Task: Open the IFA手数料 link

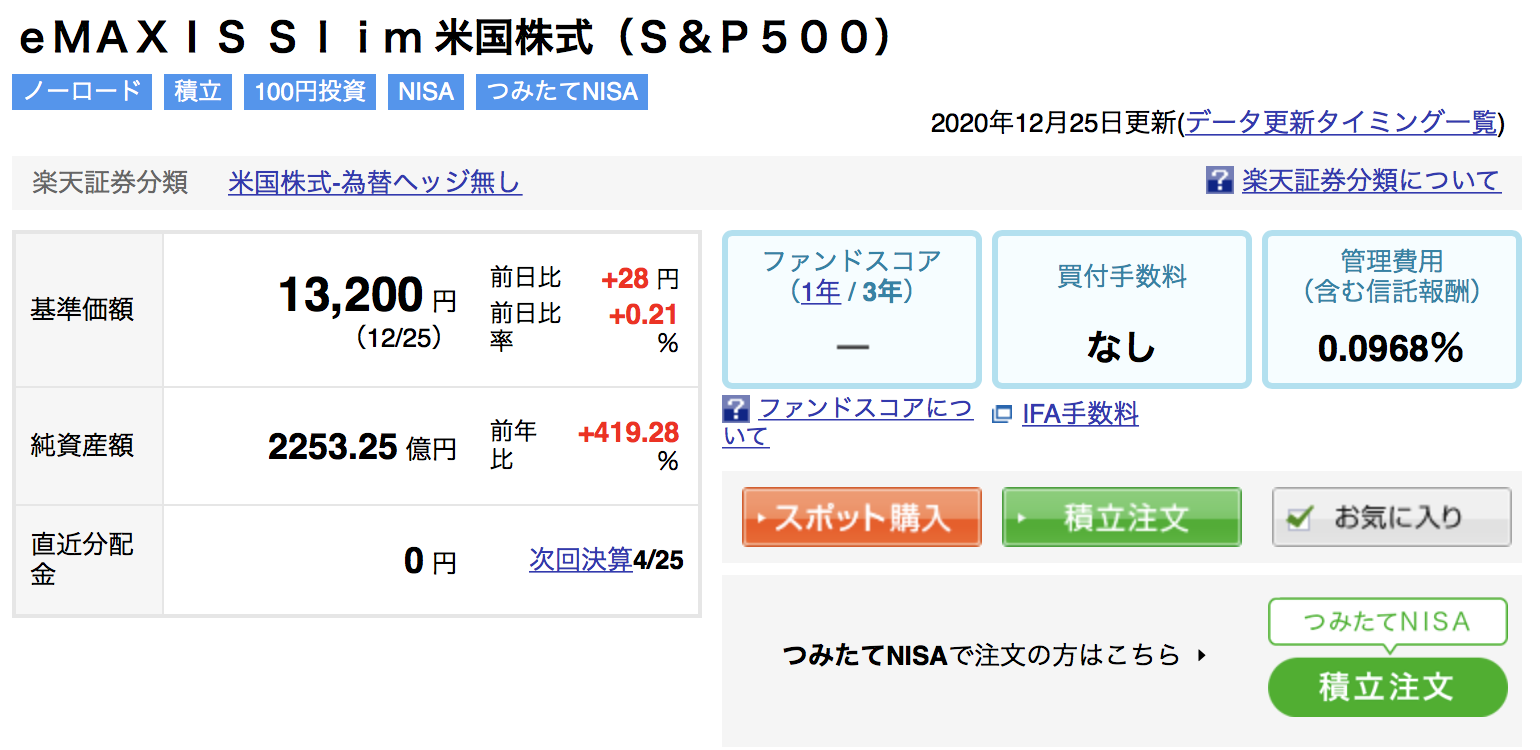Action: tap(1080, 414)
